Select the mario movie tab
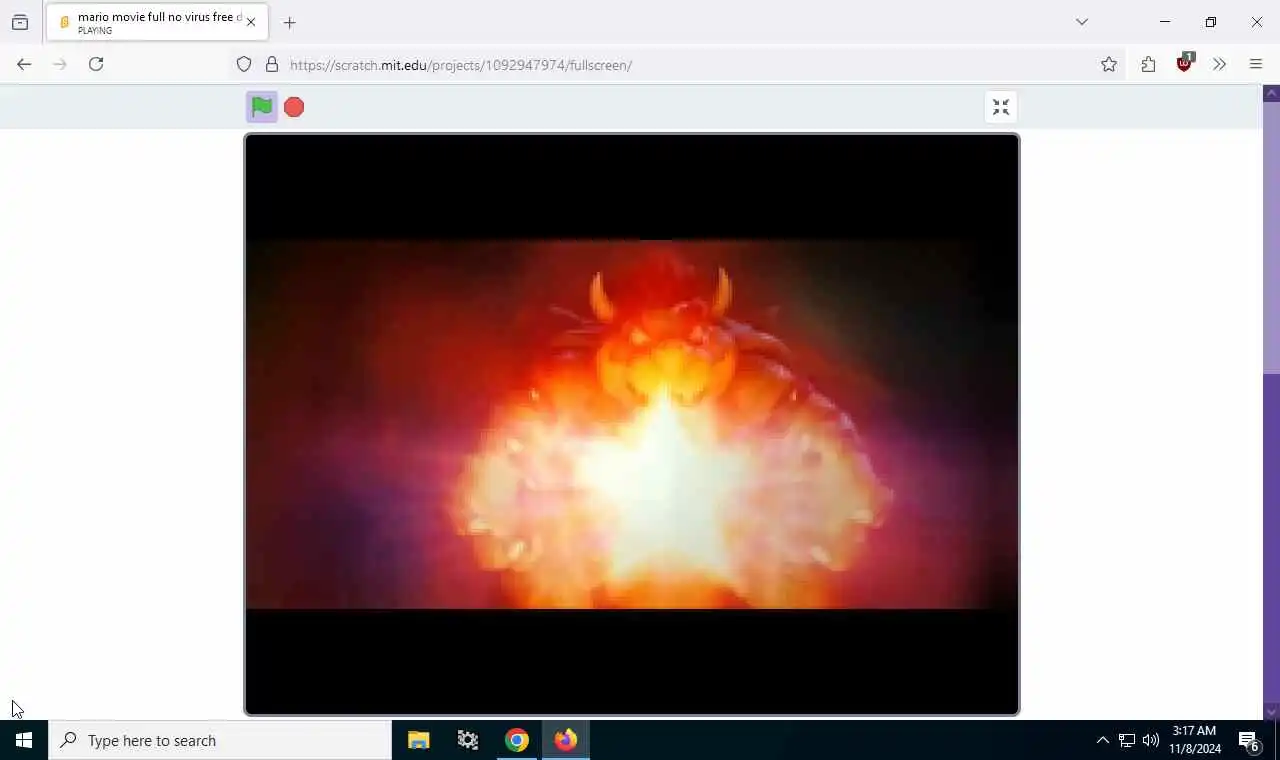This screenshot has width=1280, height=760. coord(155,22)
